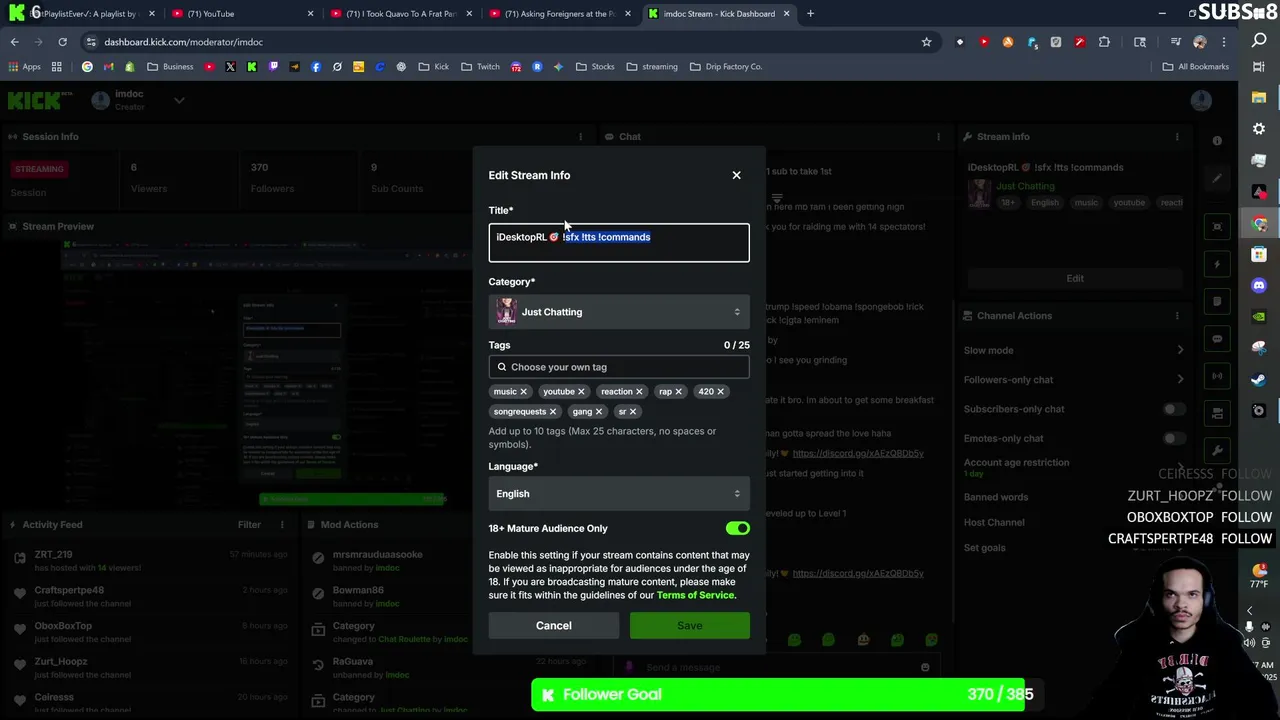Click inside the stream Title field

[x=618, y=243]
